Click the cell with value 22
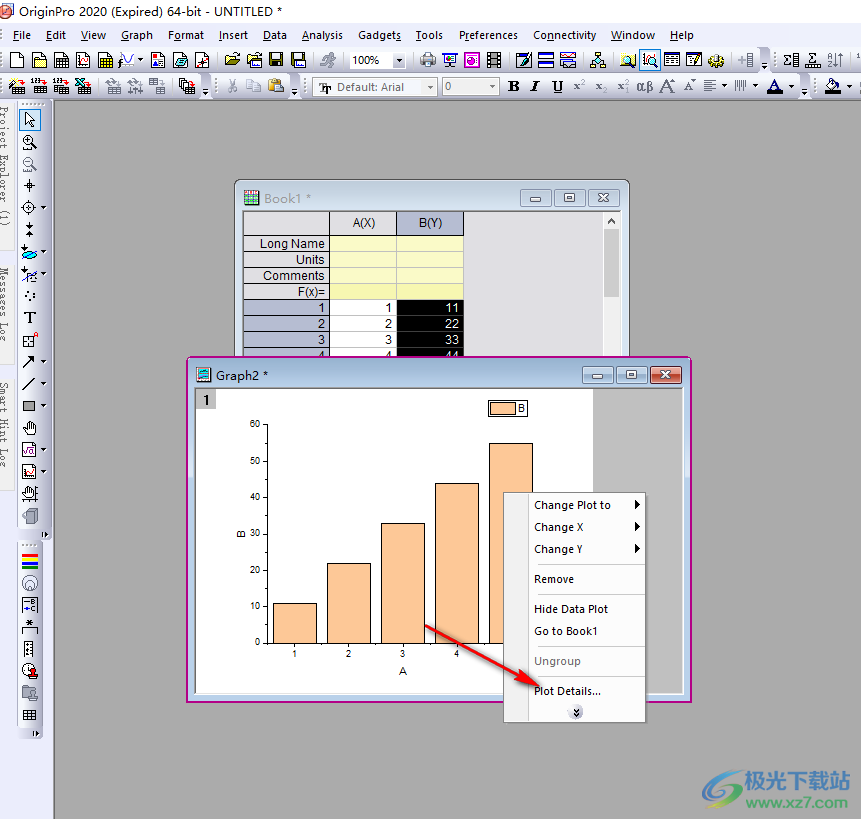The image size is (861, 819). click(x=430, y=323)
